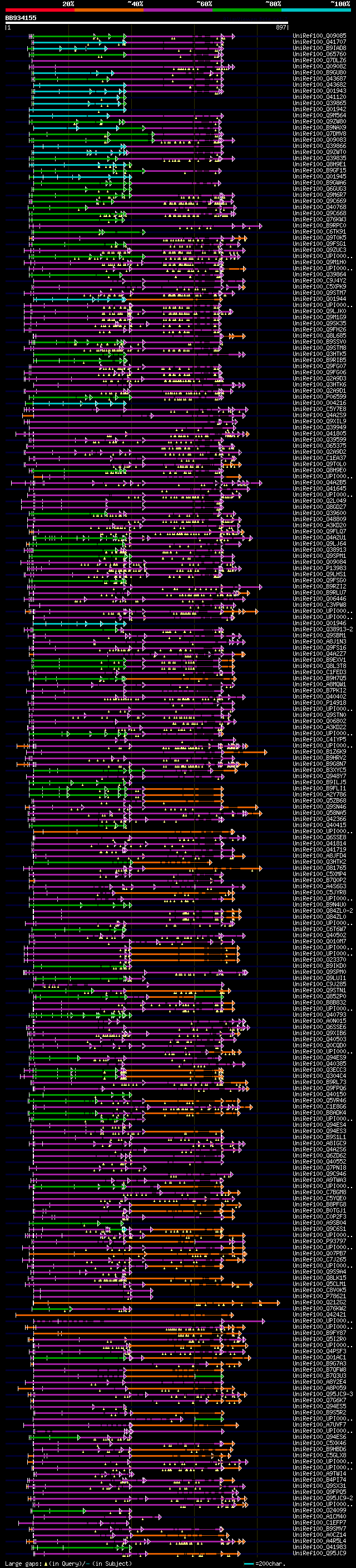This screenshot has height=1568, width=356.
Task: Select hit label UniRef100_C6TK91
Action: [x=319, y=231]
